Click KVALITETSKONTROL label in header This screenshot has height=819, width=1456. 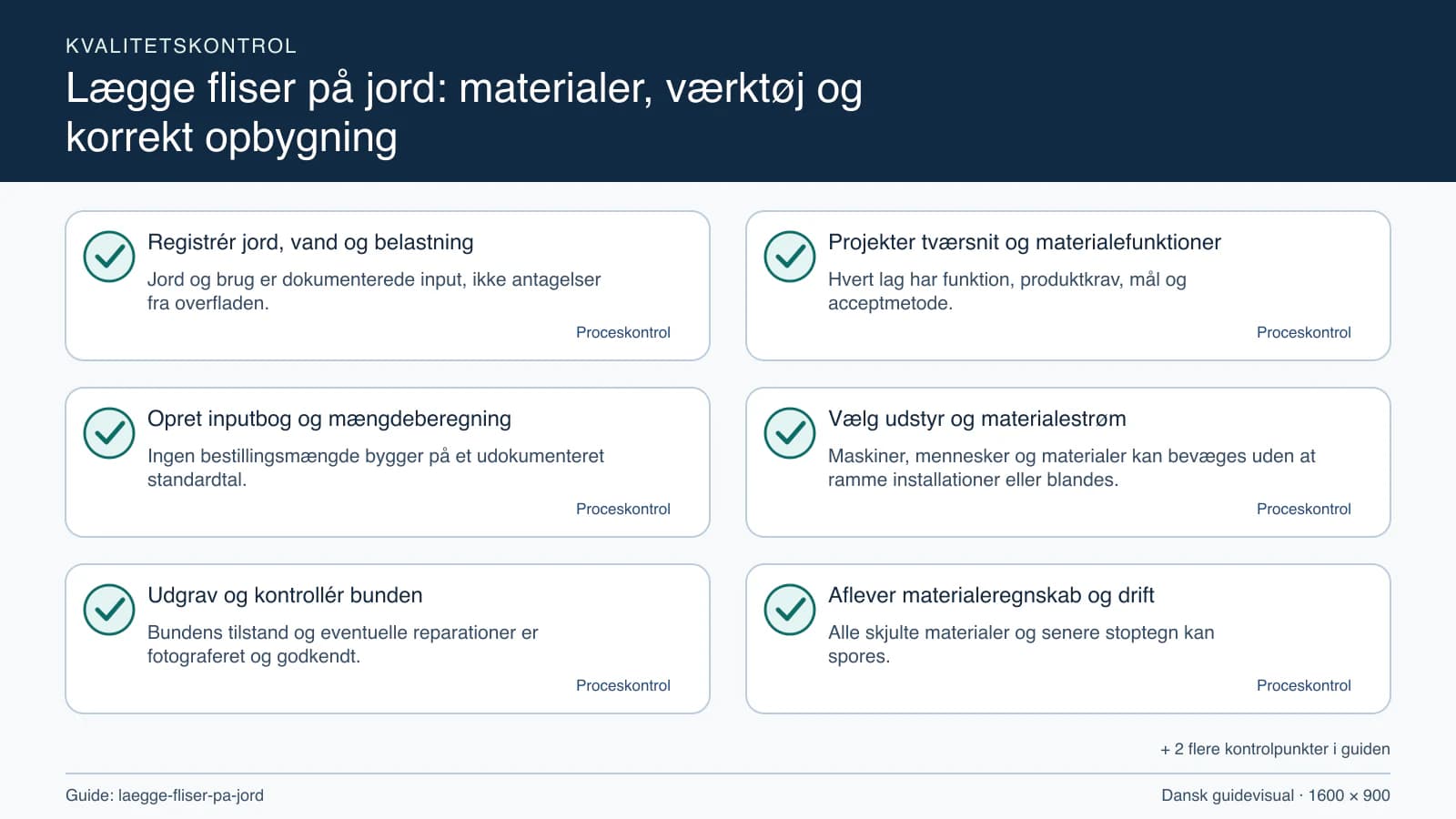[181, 46]
